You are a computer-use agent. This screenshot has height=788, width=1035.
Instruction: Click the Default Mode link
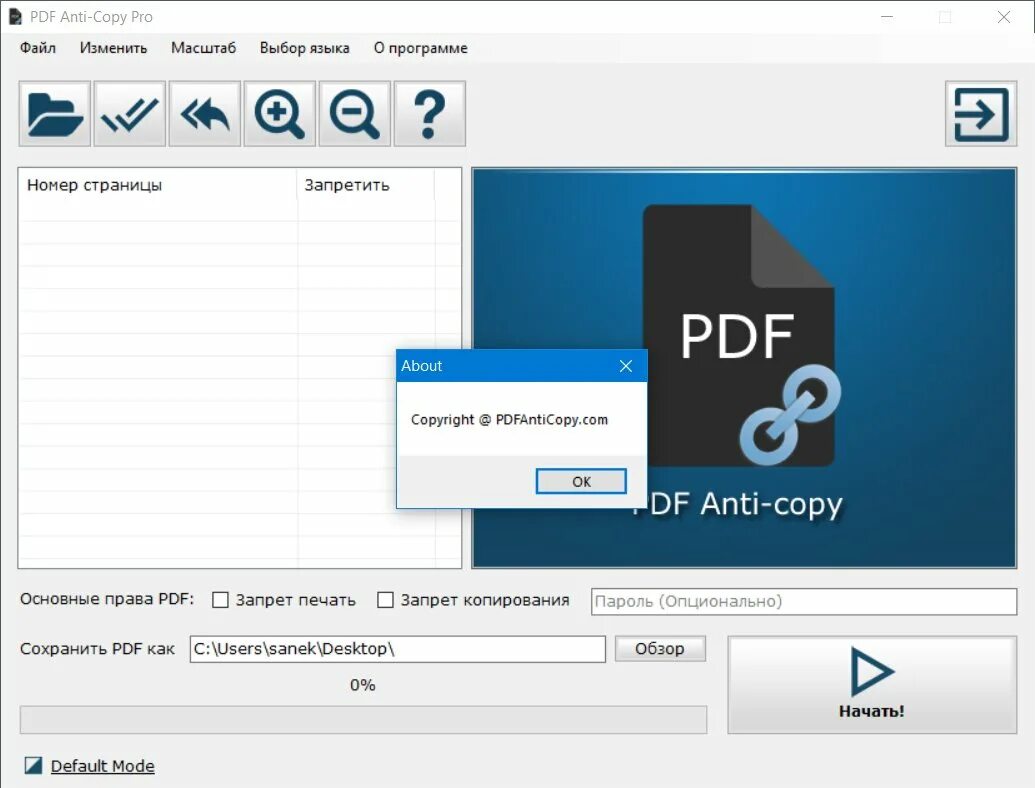coord(102,766)
